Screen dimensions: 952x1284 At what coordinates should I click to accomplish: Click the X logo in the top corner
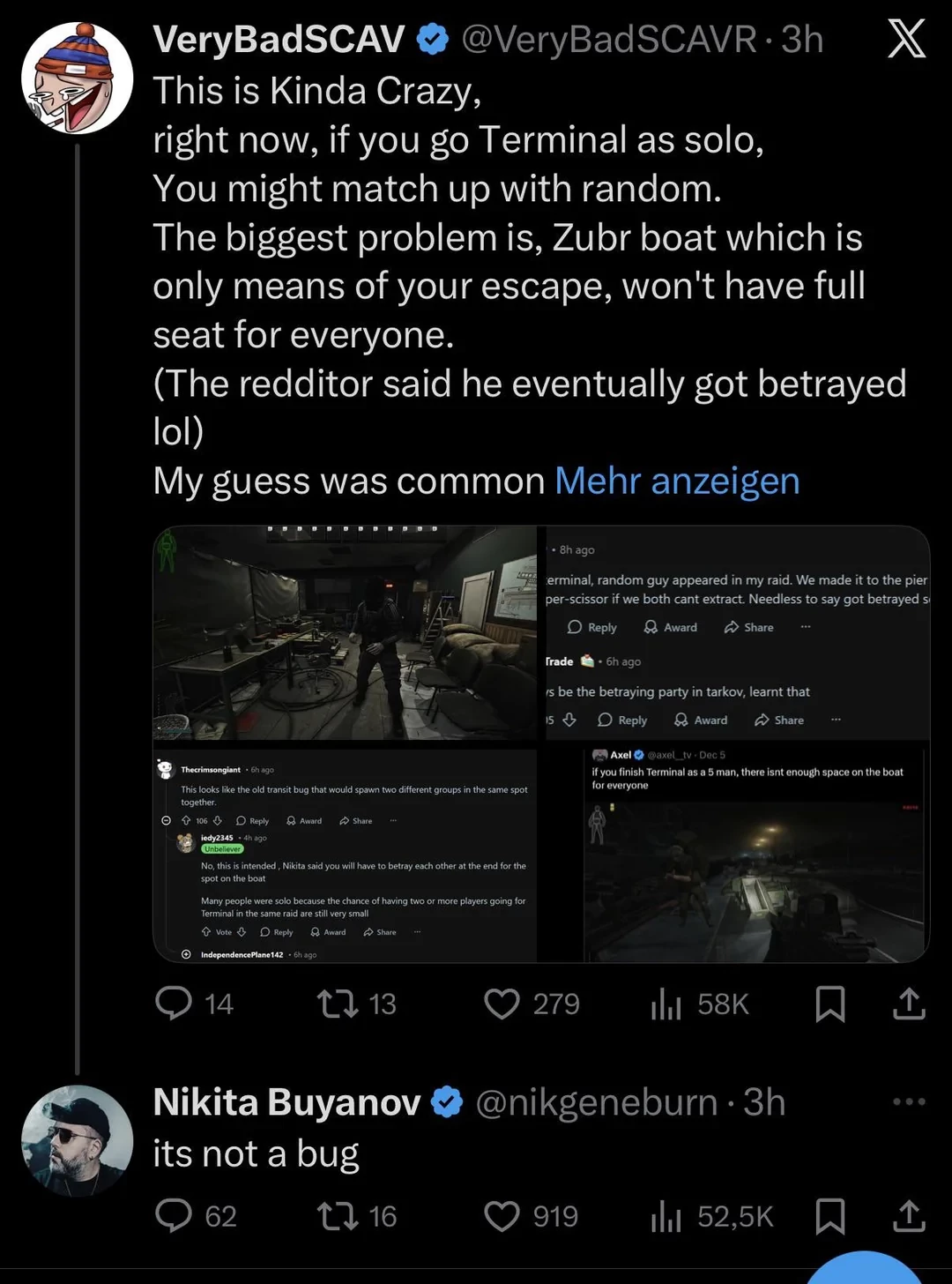[x=907, y=39]
